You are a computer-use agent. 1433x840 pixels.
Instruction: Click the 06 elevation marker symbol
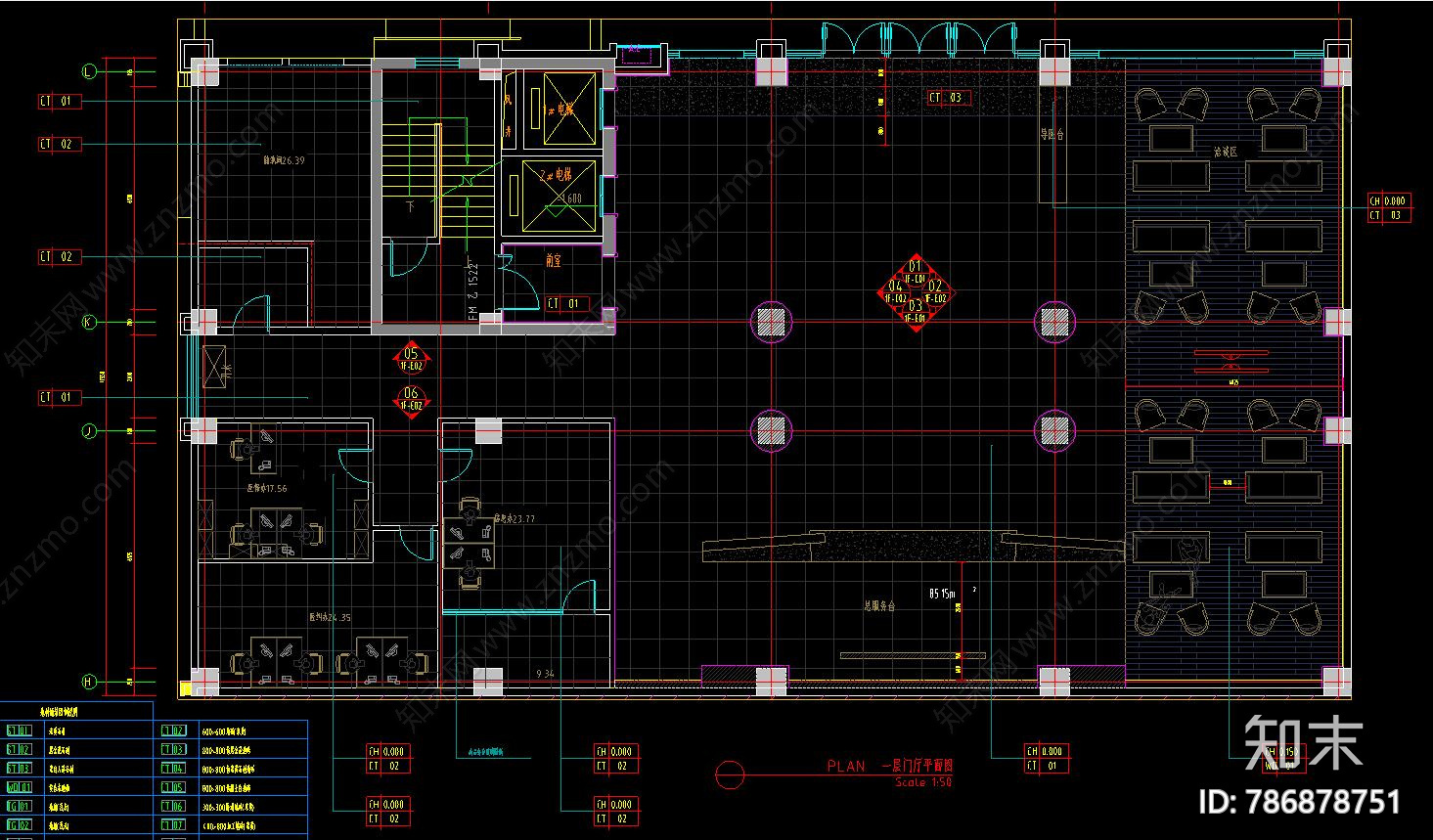click(x=411, y=399)
